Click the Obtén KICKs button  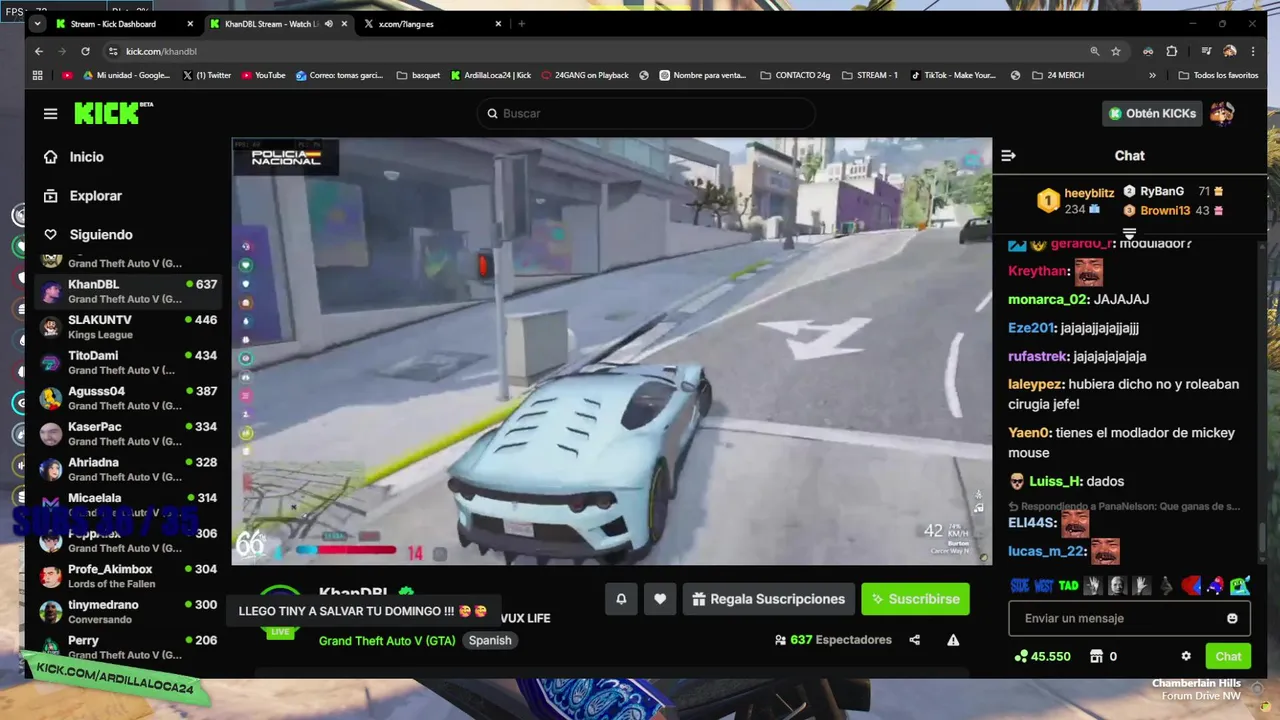click(1152, 114)
